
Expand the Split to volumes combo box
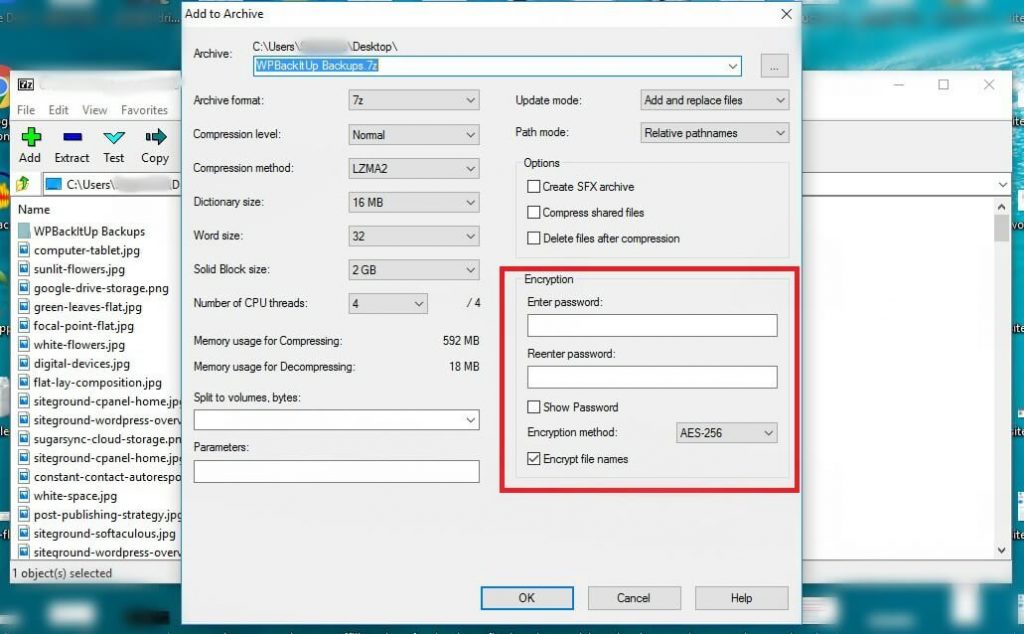click(x=470, y=420)
